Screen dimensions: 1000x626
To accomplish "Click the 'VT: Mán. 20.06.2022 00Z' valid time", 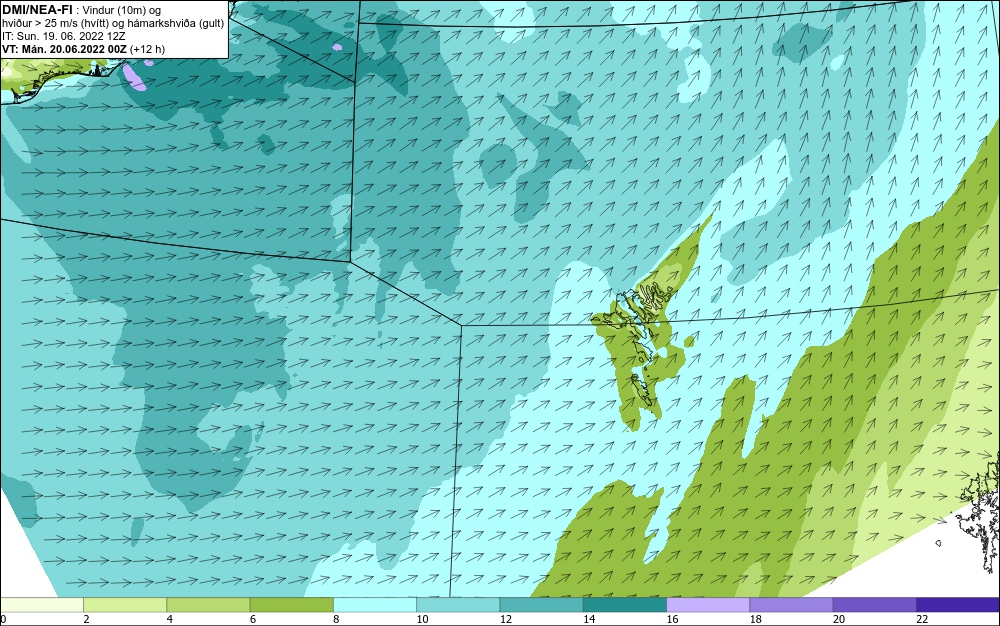I will pos(66,49).
